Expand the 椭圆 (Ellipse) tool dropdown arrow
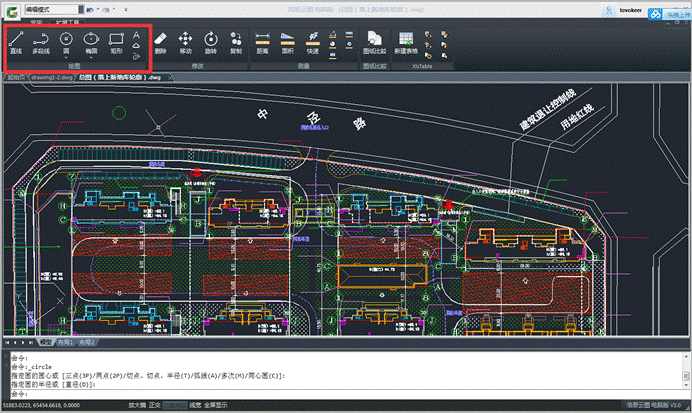This screenshot has width=692, height=413. click(91, 58)
